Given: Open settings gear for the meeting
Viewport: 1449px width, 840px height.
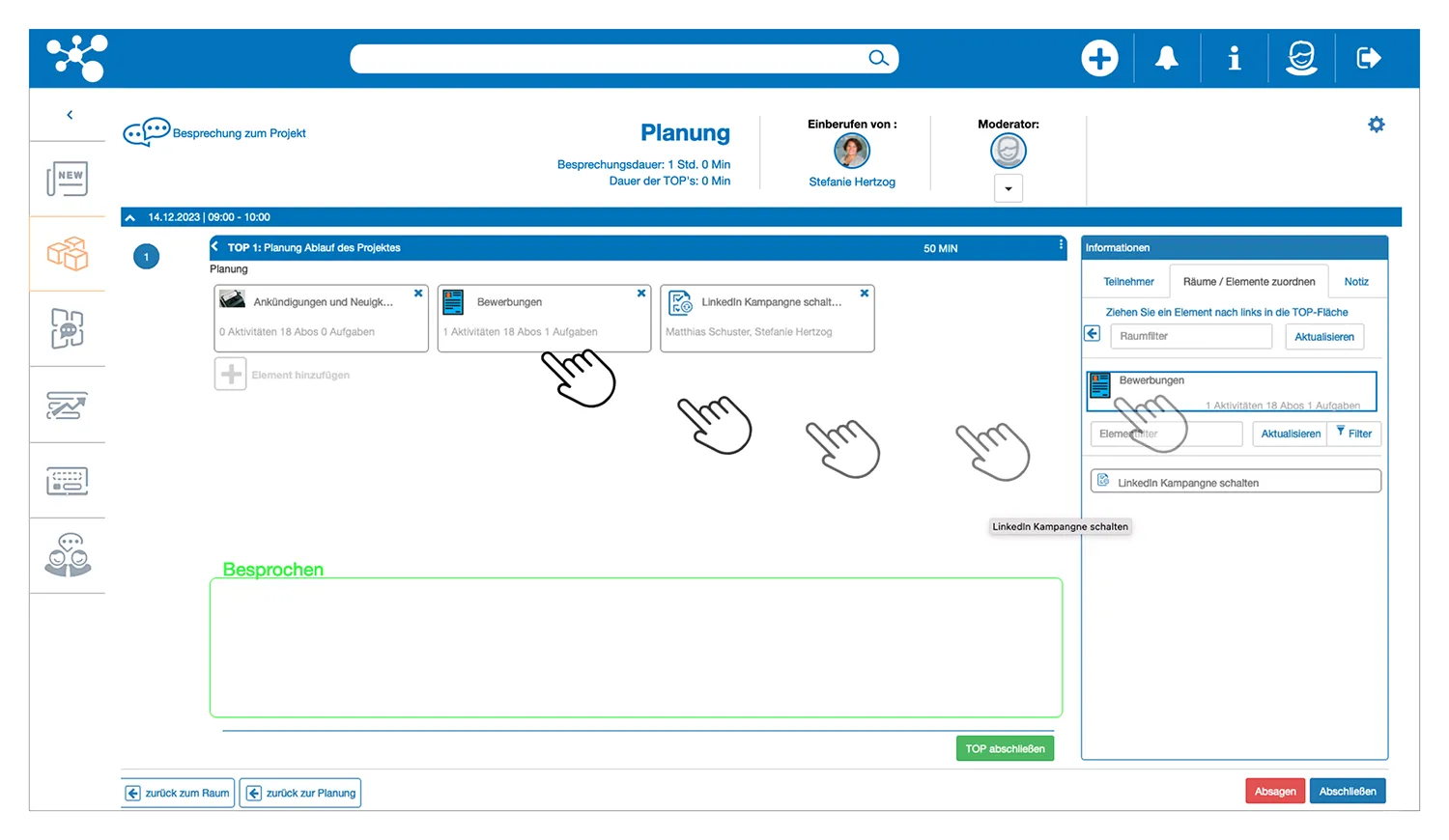Looking at the screenshot, I should coord(1377,125).
